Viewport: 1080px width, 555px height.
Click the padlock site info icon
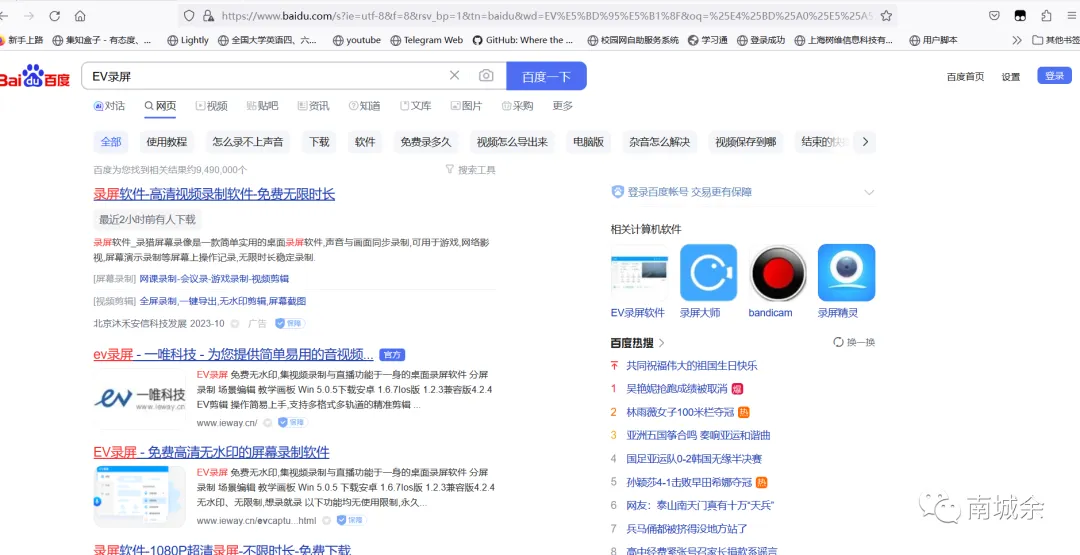pyautogui.click(x=207, y=15)
